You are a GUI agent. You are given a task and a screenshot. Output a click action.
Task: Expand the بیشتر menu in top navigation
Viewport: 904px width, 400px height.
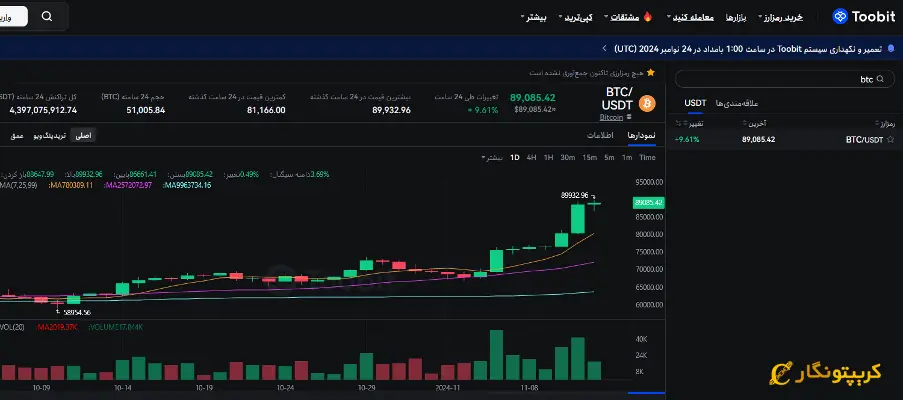[534, 17]
